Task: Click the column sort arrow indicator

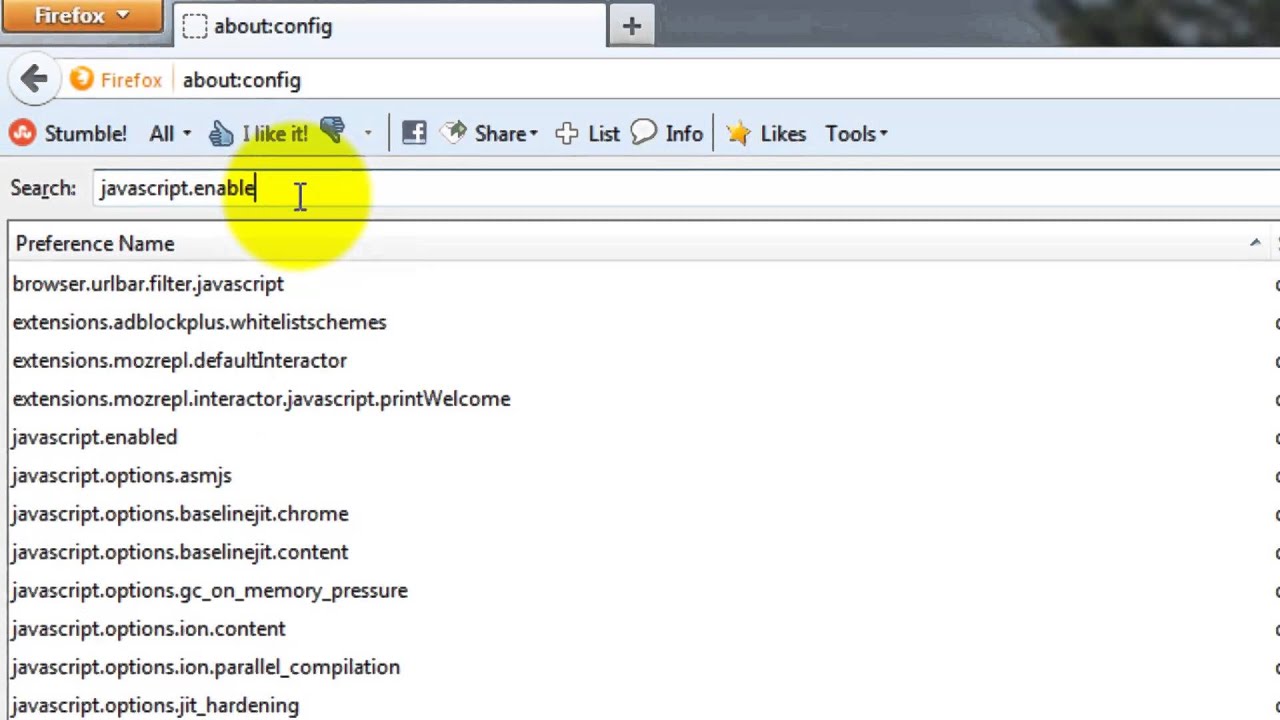Action: click(x=1255, y=243)
